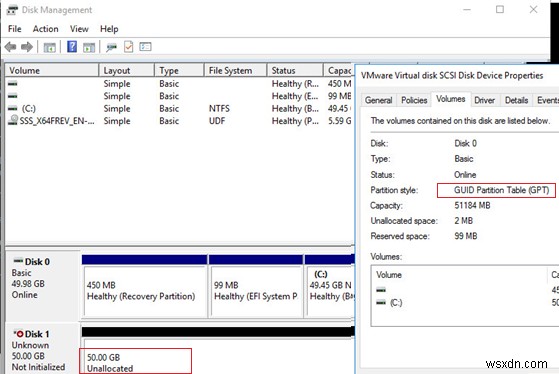Sort by the Status column header

tap(295, 70)
